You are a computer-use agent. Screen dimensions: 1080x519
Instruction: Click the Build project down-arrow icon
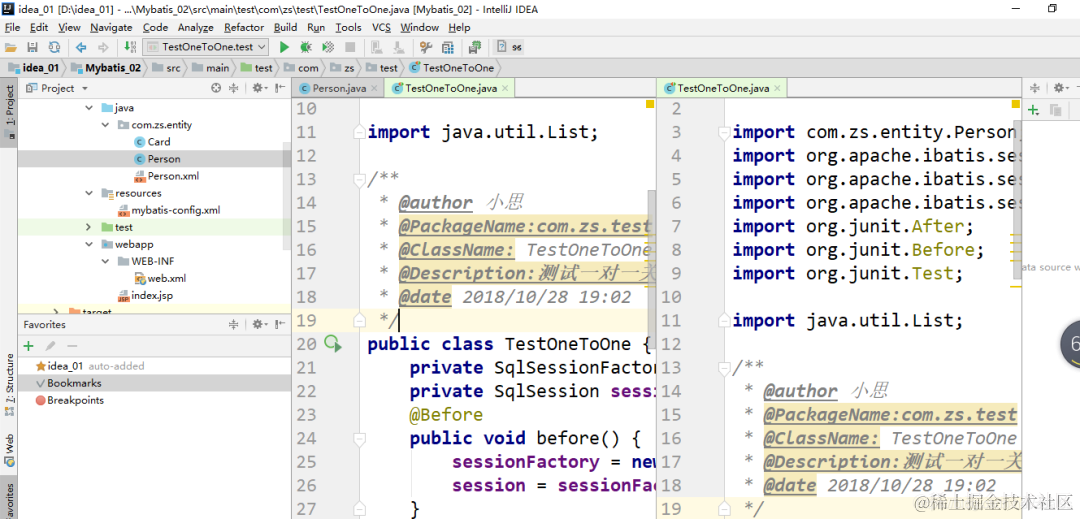(129, 47)
